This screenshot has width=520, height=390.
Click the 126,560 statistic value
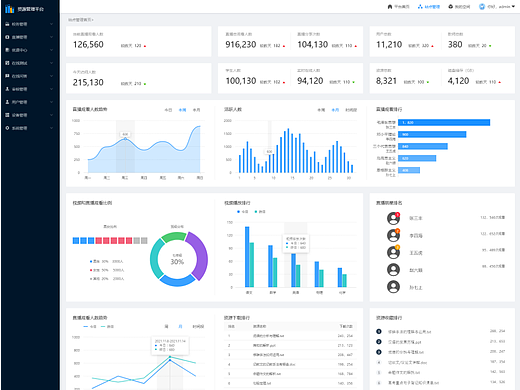[88, 45]
